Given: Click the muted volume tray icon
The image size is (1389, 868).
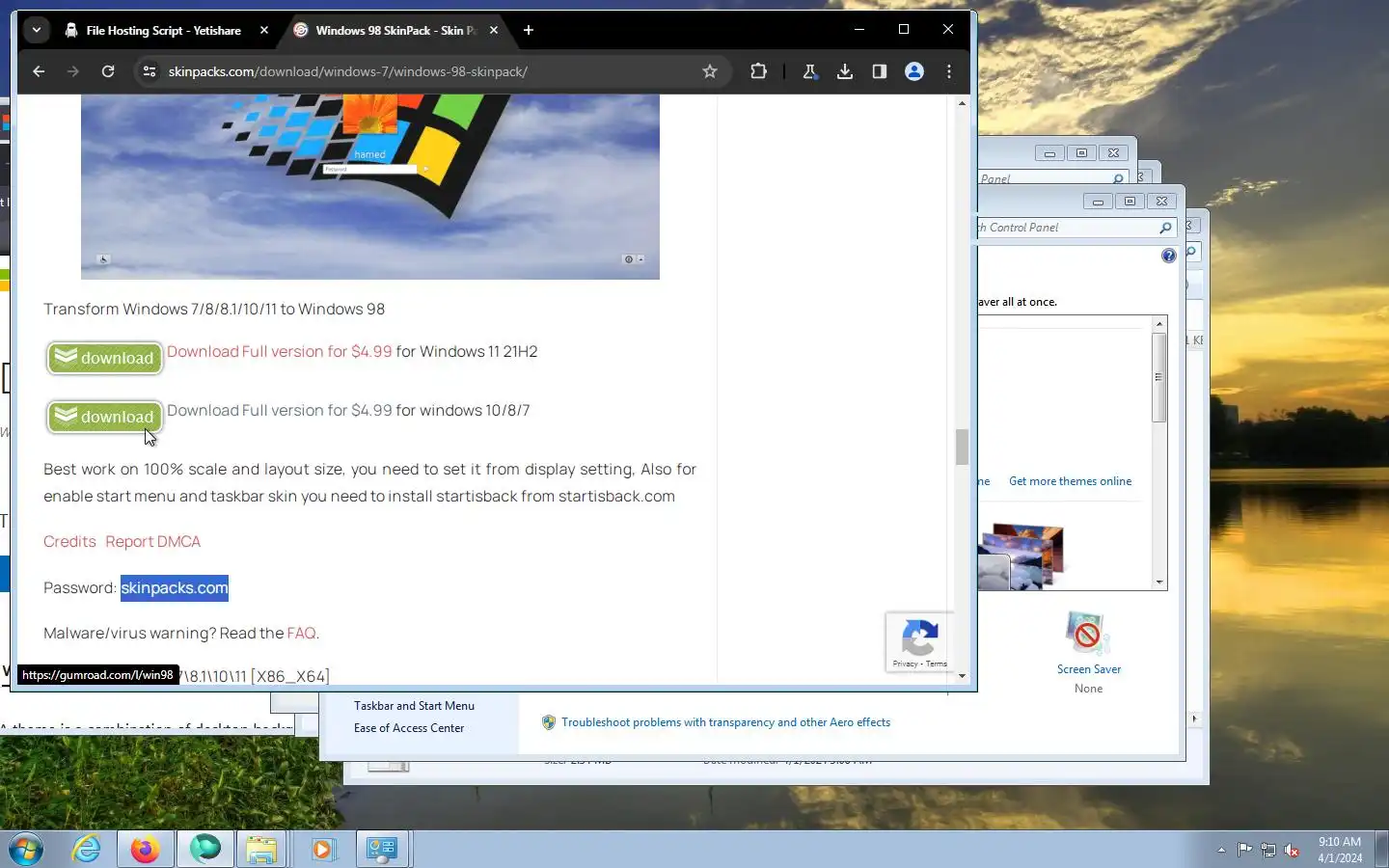Looking at the screenshot, I should pos(1293,850).
